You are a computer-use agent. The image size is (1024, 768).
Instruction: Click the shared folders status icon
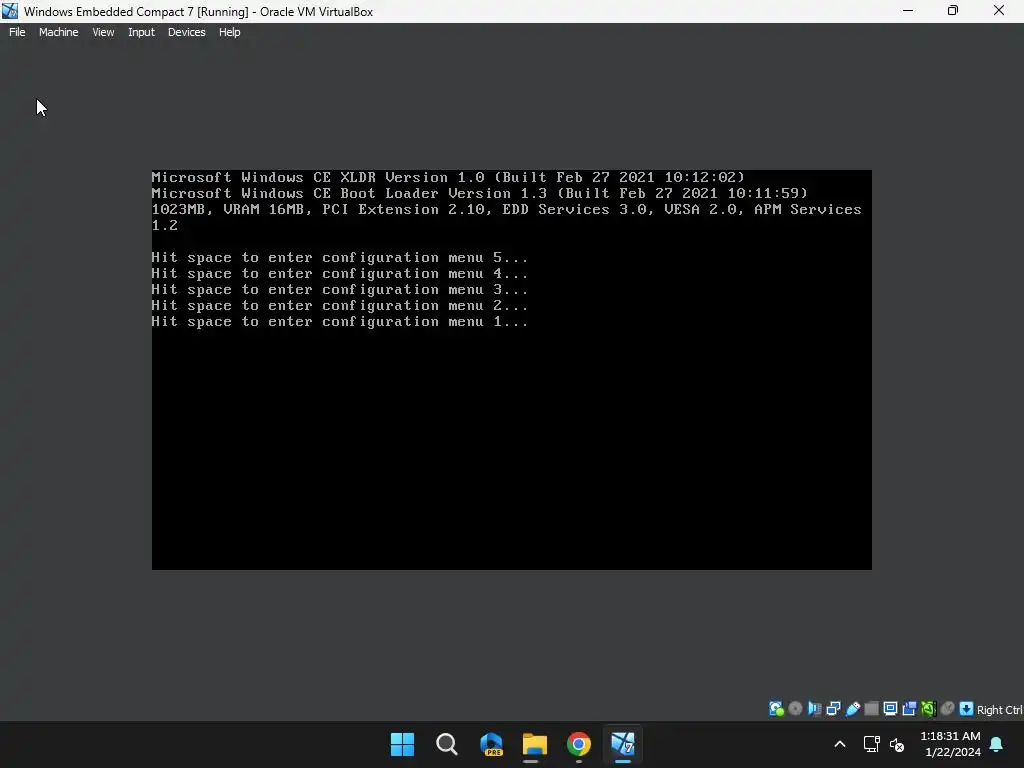coord(871,709)
